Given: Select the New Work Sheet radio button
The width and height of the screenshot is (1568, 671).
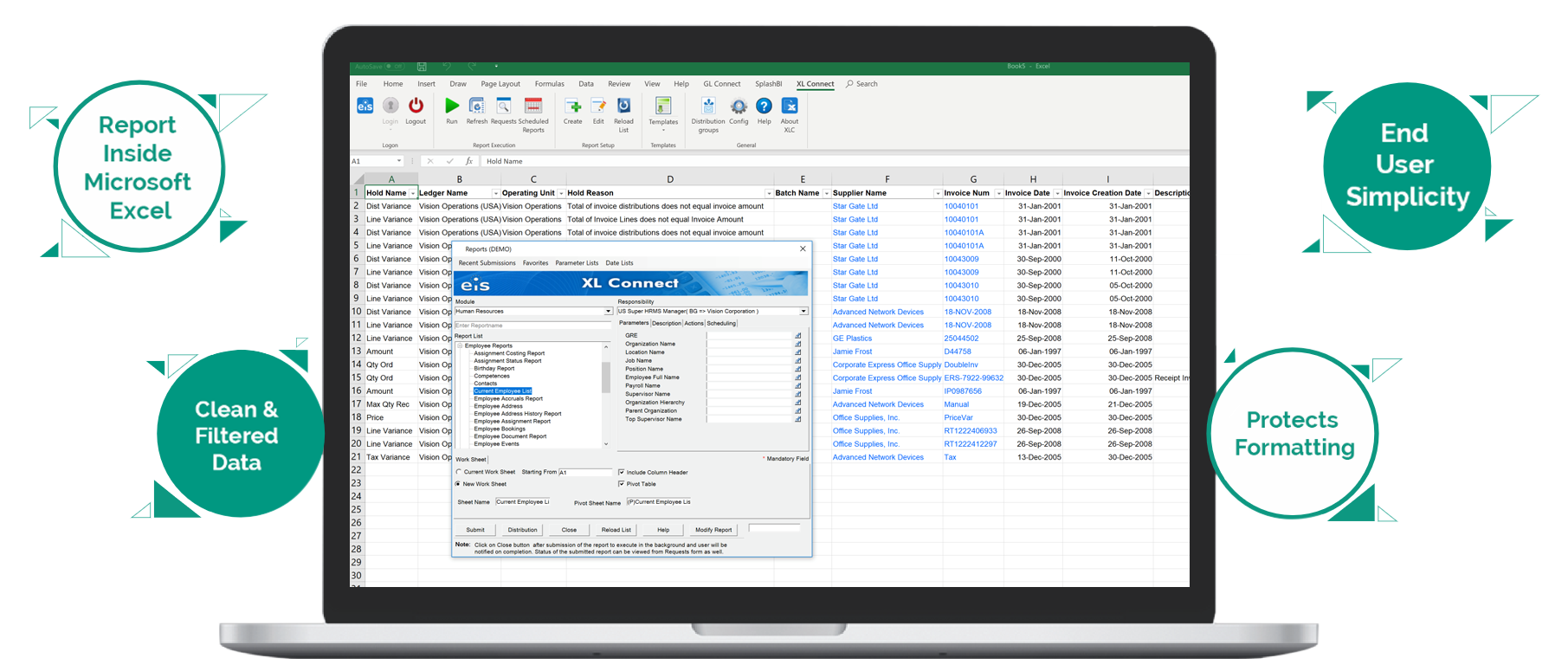Looking at the screenshot, I should click(458, 484).
